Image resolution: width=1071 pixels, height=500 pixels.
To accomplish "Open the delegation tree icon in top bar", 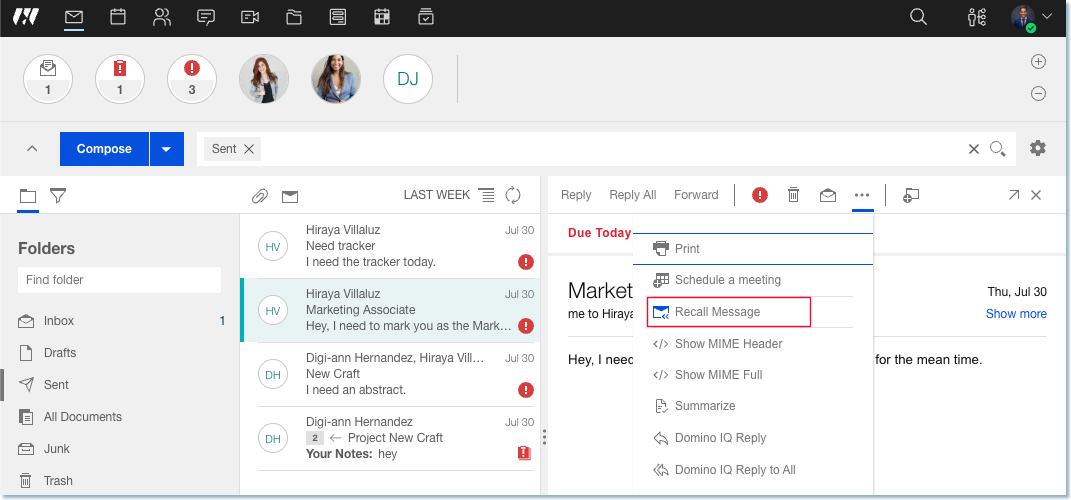I will pyautogui.click(x=977, y=16).
